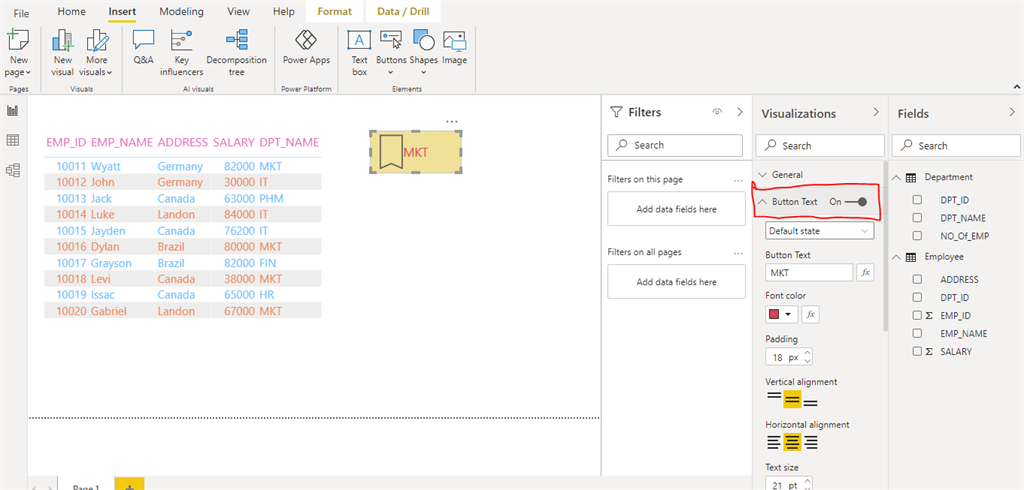Align button text to middle vertically
This screenshot has height=490, width=1024.
[x=792, y=398]
